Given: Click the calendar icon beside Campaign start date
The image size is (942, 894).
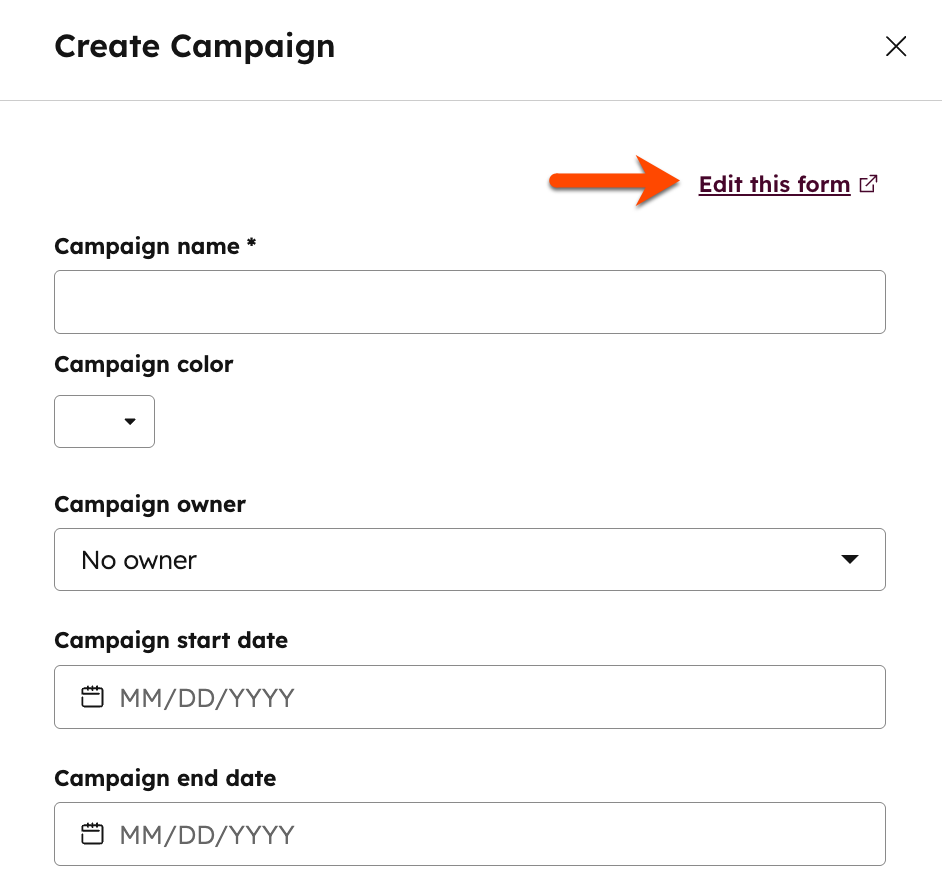Looking at the screenshot, I should (92, 697).
